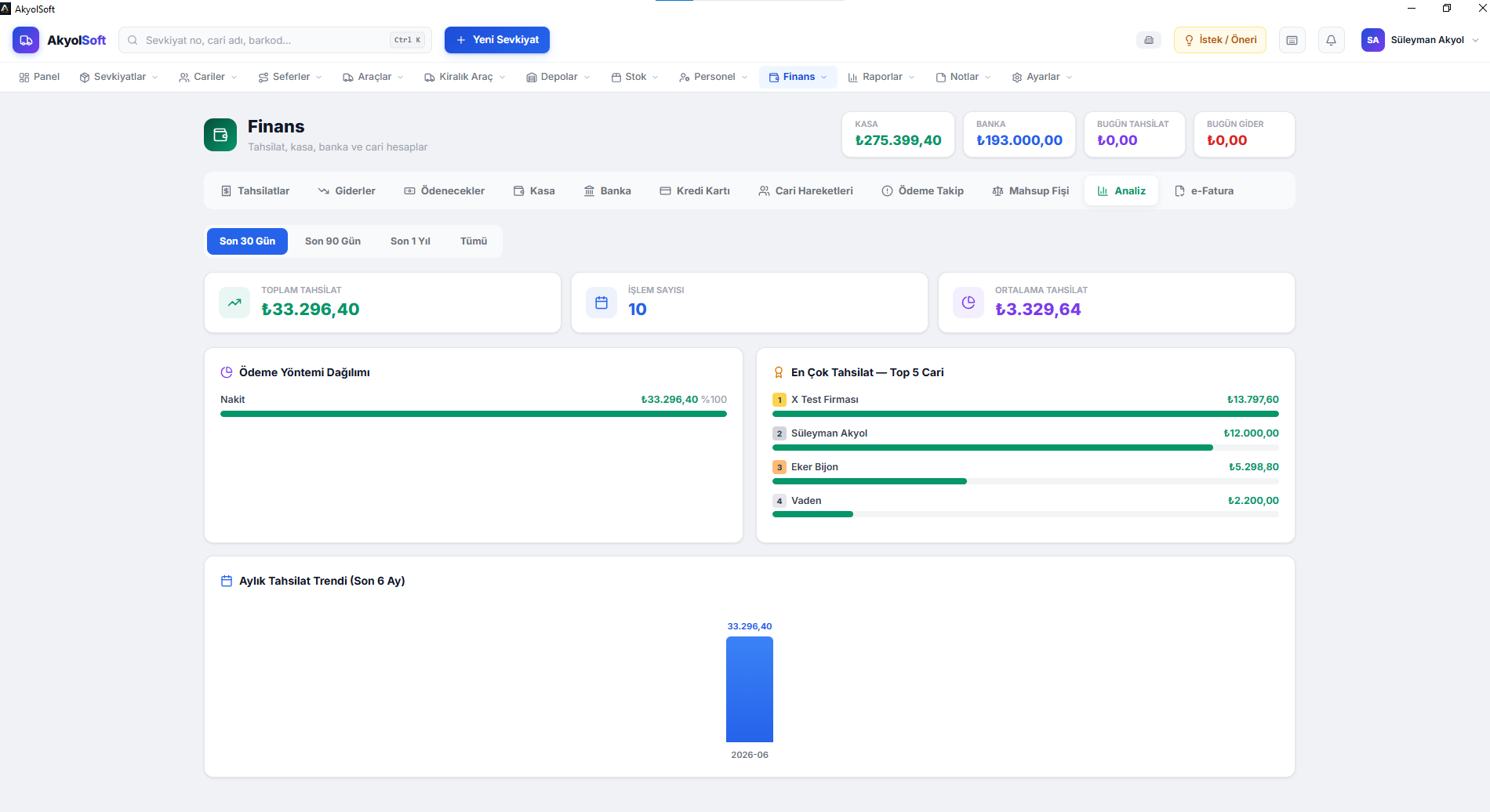Screen dimensions: 1490x812
Task: Open the Finans menu
Action: pyautogui.click(x=798, y=77)
